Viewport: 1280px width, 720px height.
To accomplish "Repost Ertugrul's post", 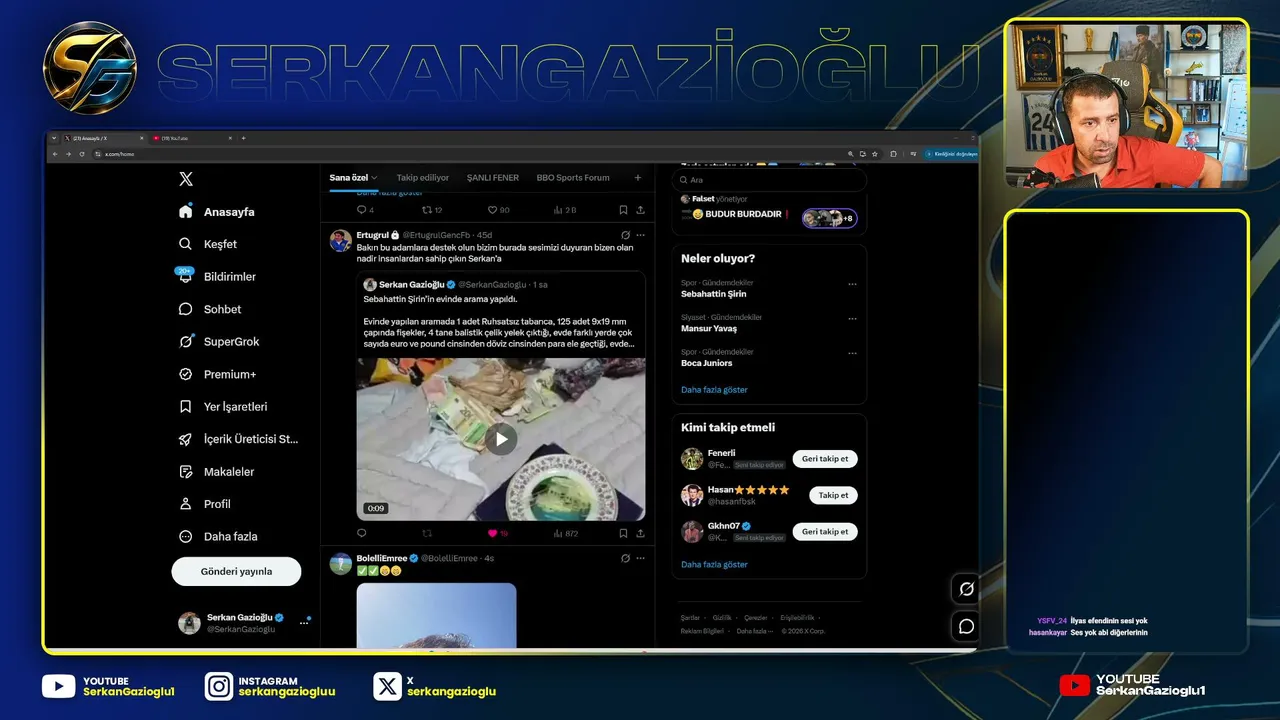I will 427,534.
